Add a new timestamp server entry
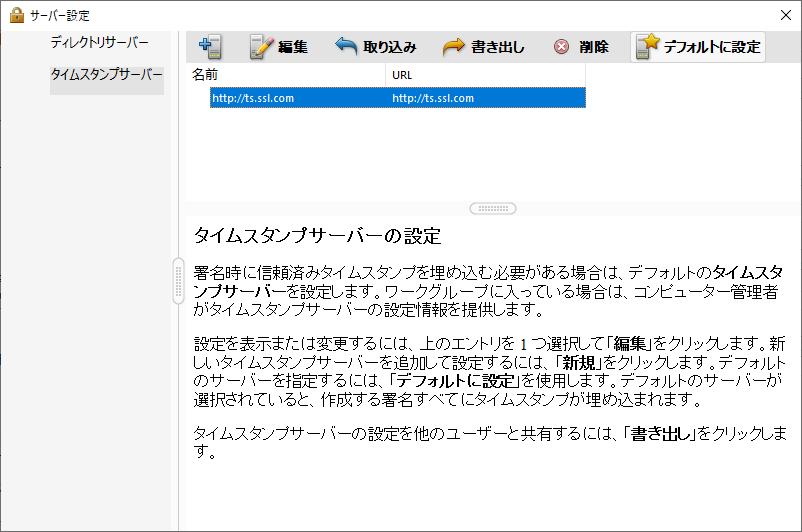The width and height of the screenshot is (802, 532). (210, 47)
